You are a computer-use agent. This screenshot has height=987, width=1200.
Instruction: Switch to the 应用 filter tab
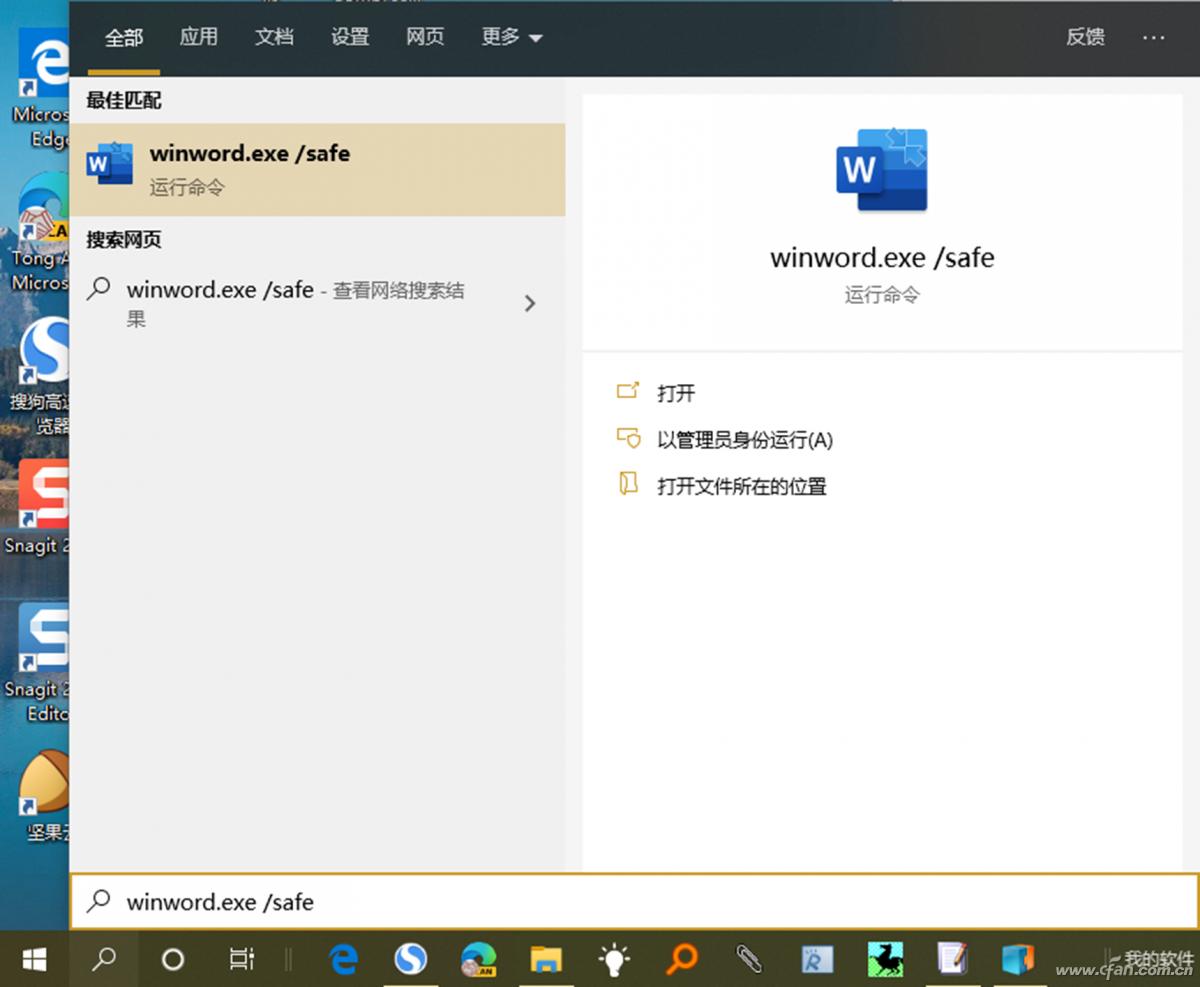coord(199,37)
